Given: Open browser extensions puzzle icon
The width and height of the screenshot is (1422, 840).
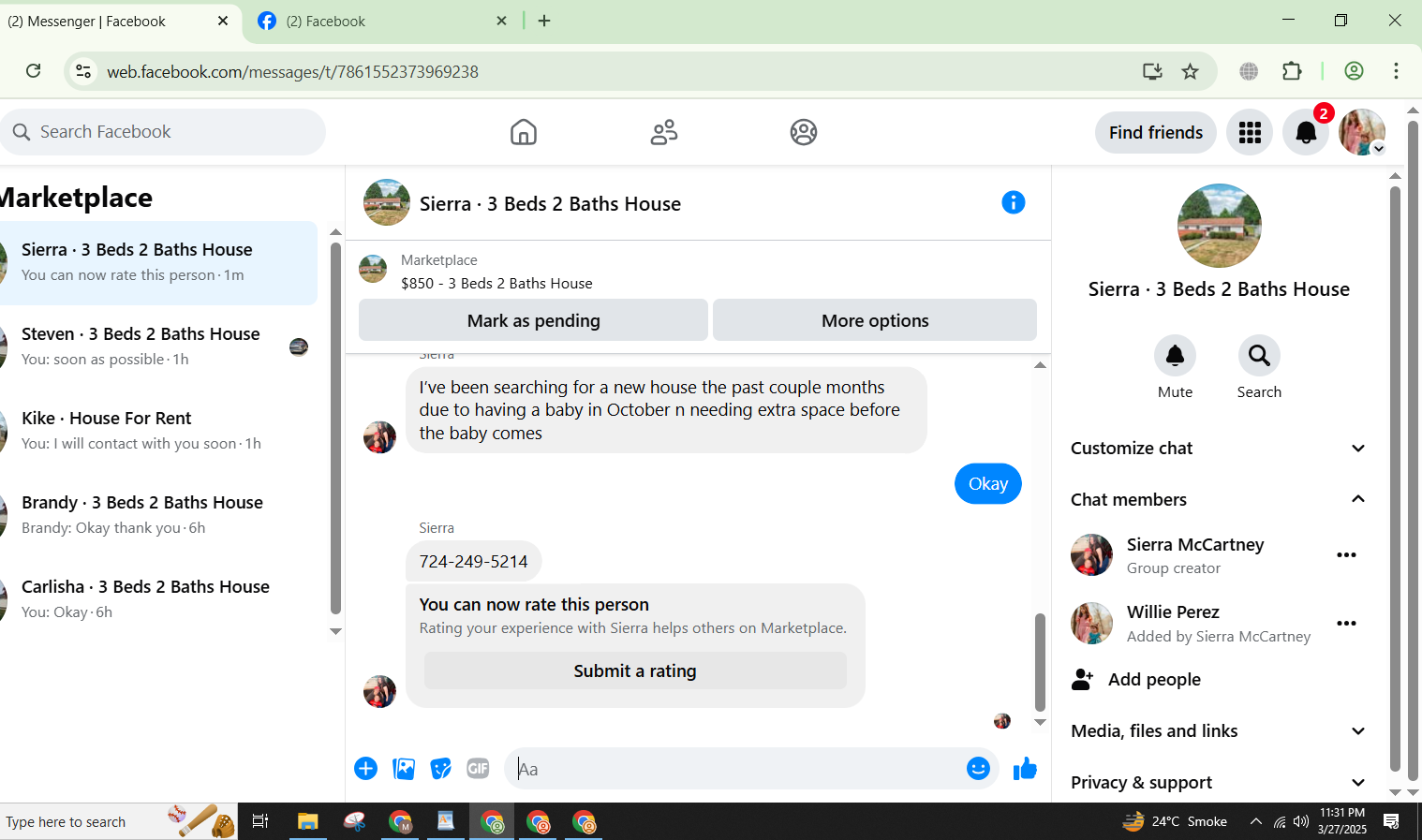Looking at the screenshot, I should (x=1292, y=71).
